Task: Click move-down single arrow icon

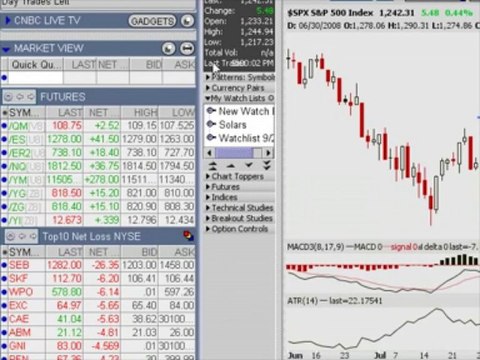Action: [x=249, y=165]
